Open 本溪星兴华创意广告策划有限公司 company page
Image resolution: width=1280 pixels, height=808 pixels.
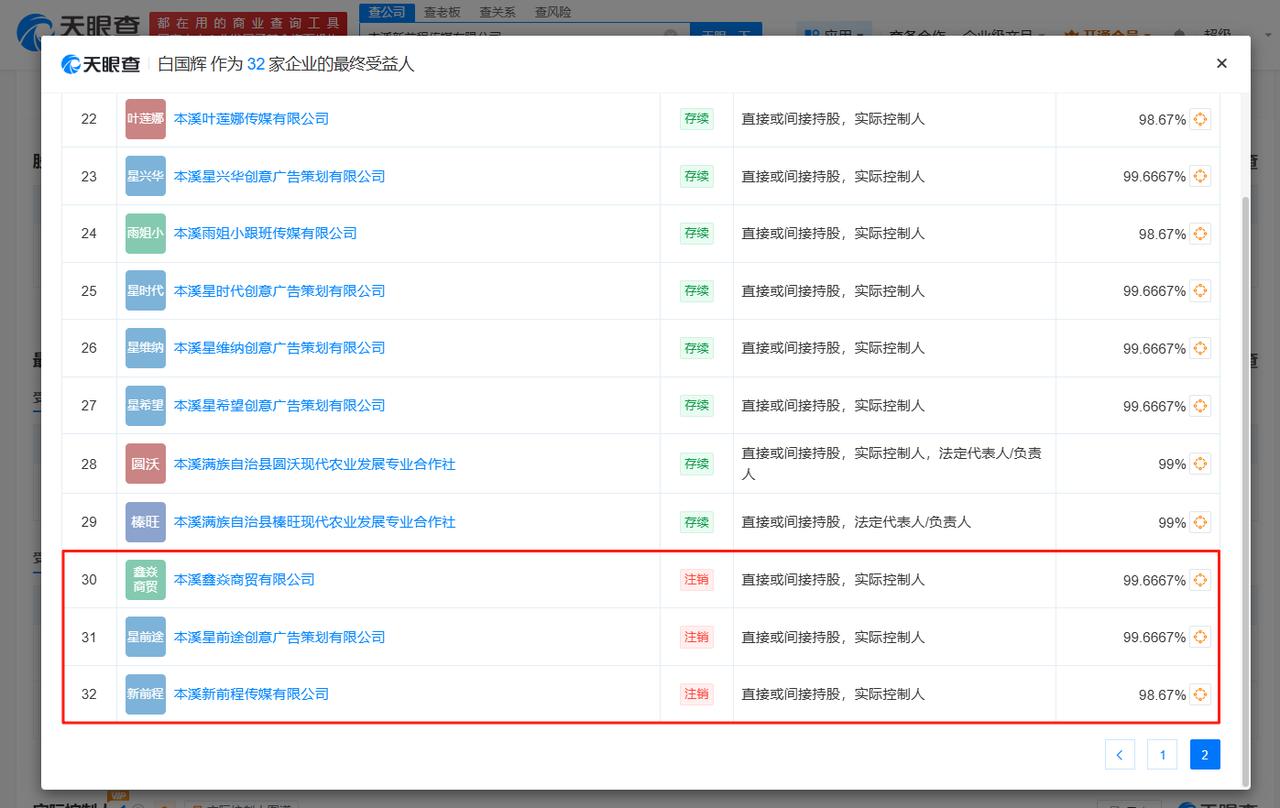(279, 176)
